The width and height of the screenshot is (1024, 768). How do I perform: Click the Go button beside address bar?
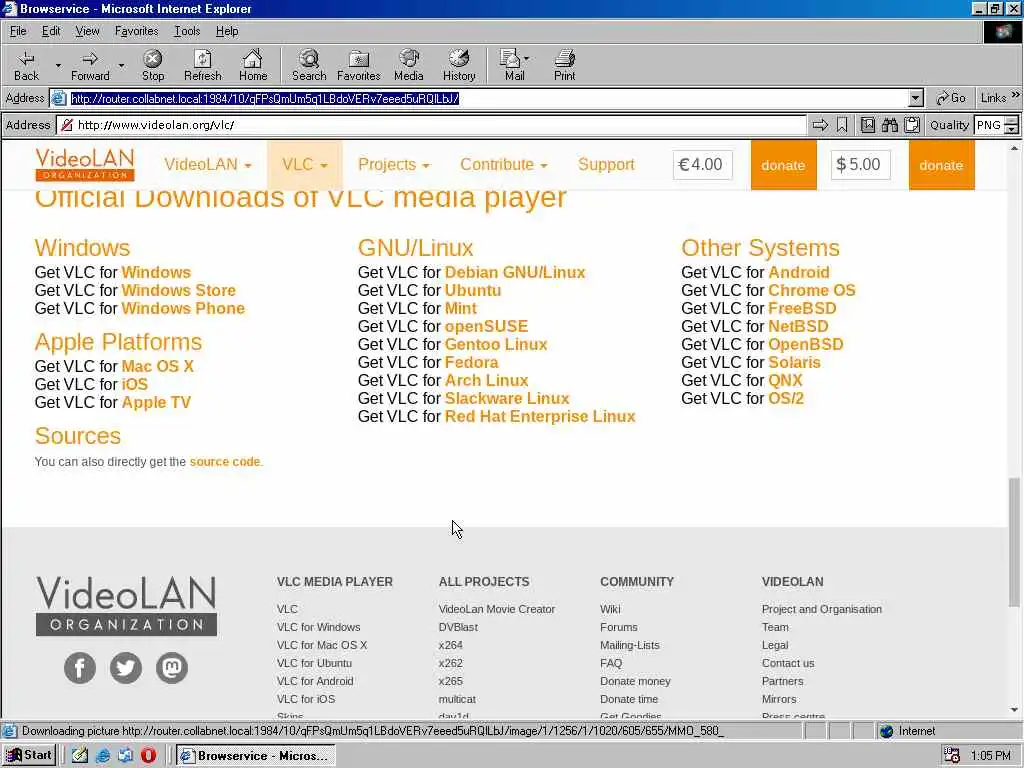(951, 98)
